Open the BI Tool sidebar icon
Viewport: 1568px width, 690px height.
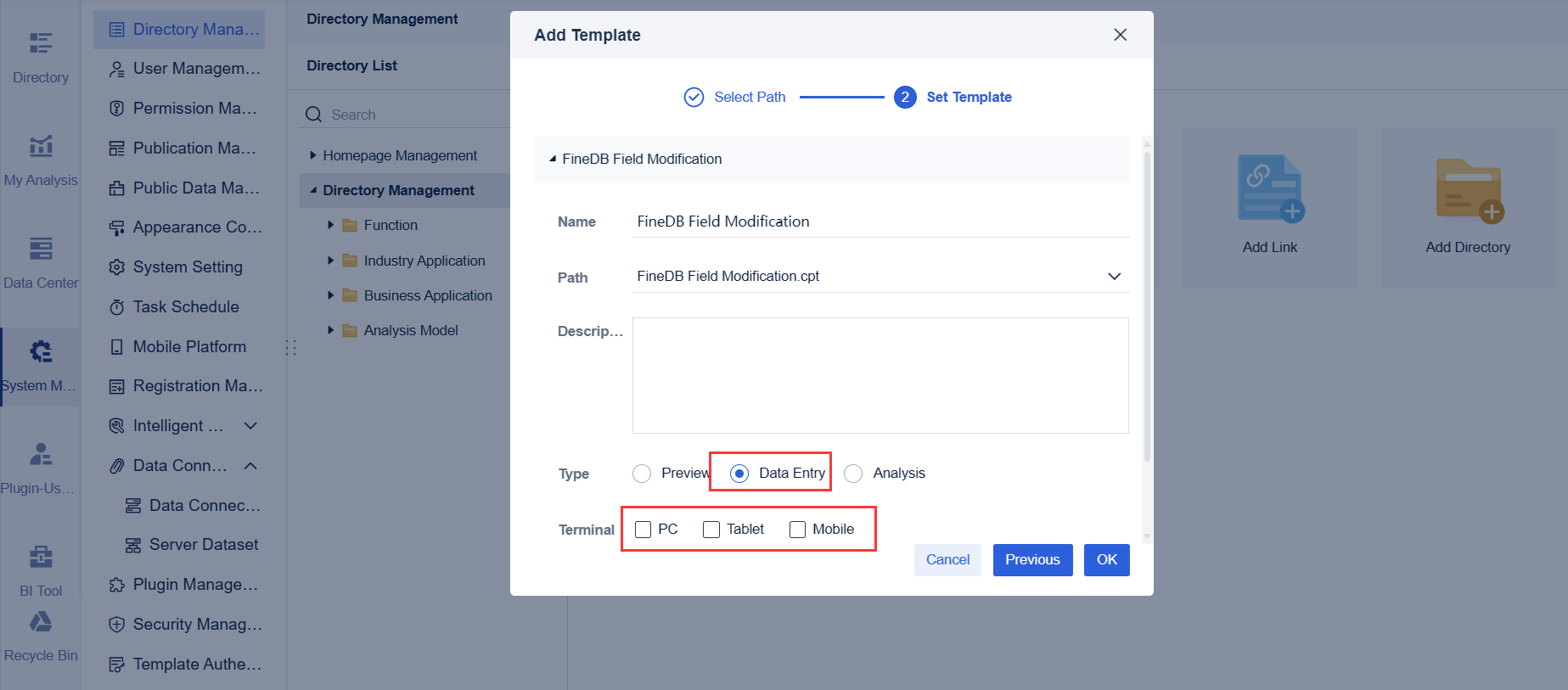coord(41,557)
